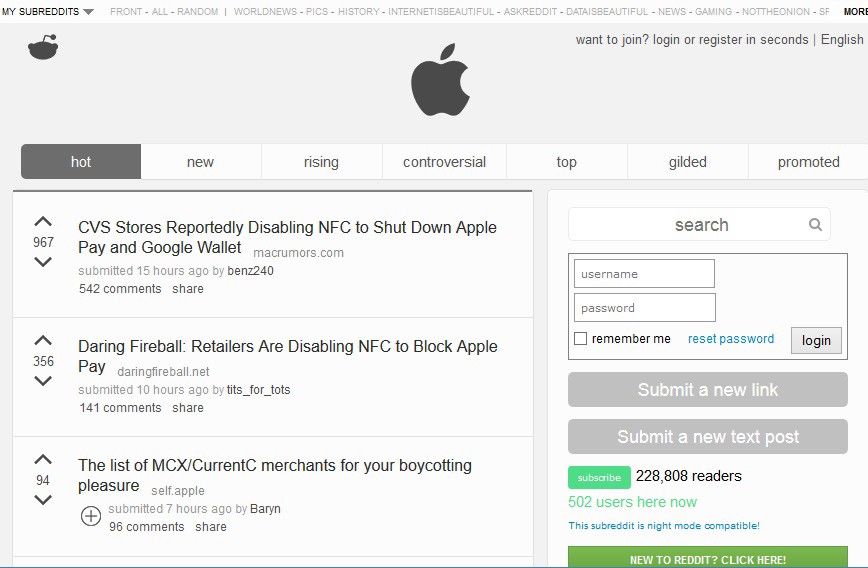The height and width of the screenshot is (568, 868).
Task: Click share under Daring Fireball post
Action: [x=188, y=407]
